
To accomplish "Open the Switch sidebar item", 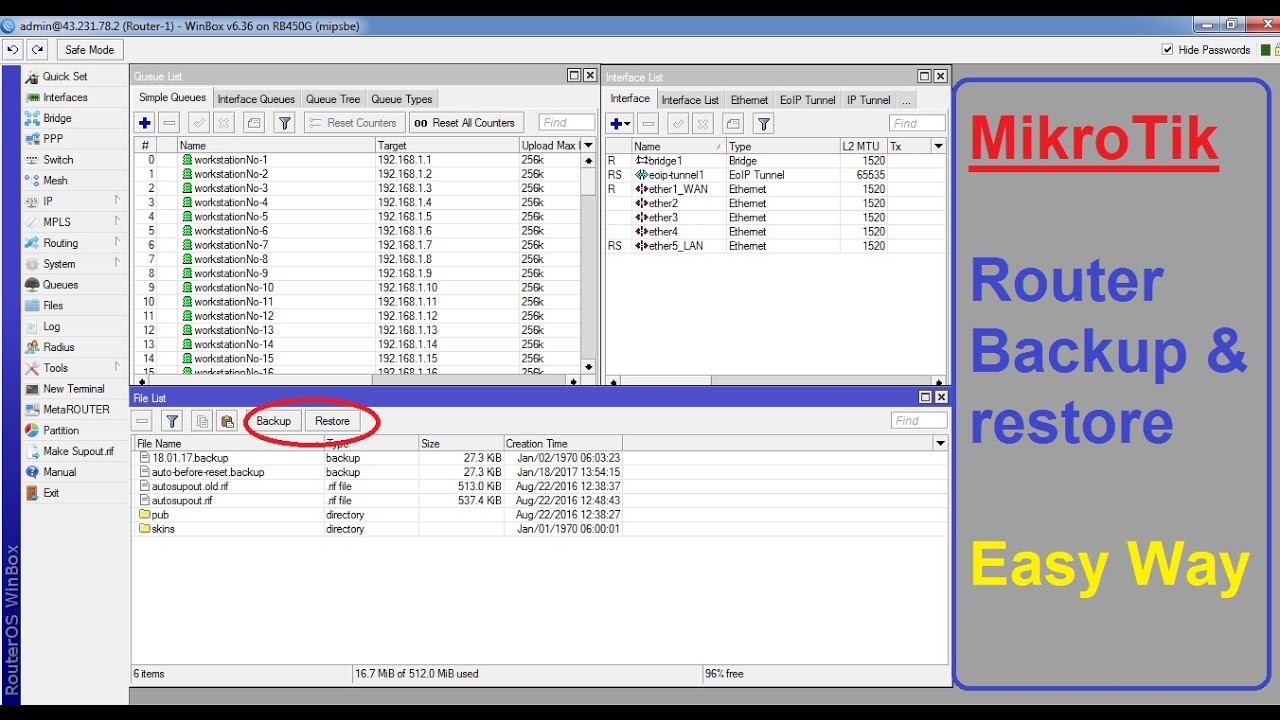I will coord(58,160).
